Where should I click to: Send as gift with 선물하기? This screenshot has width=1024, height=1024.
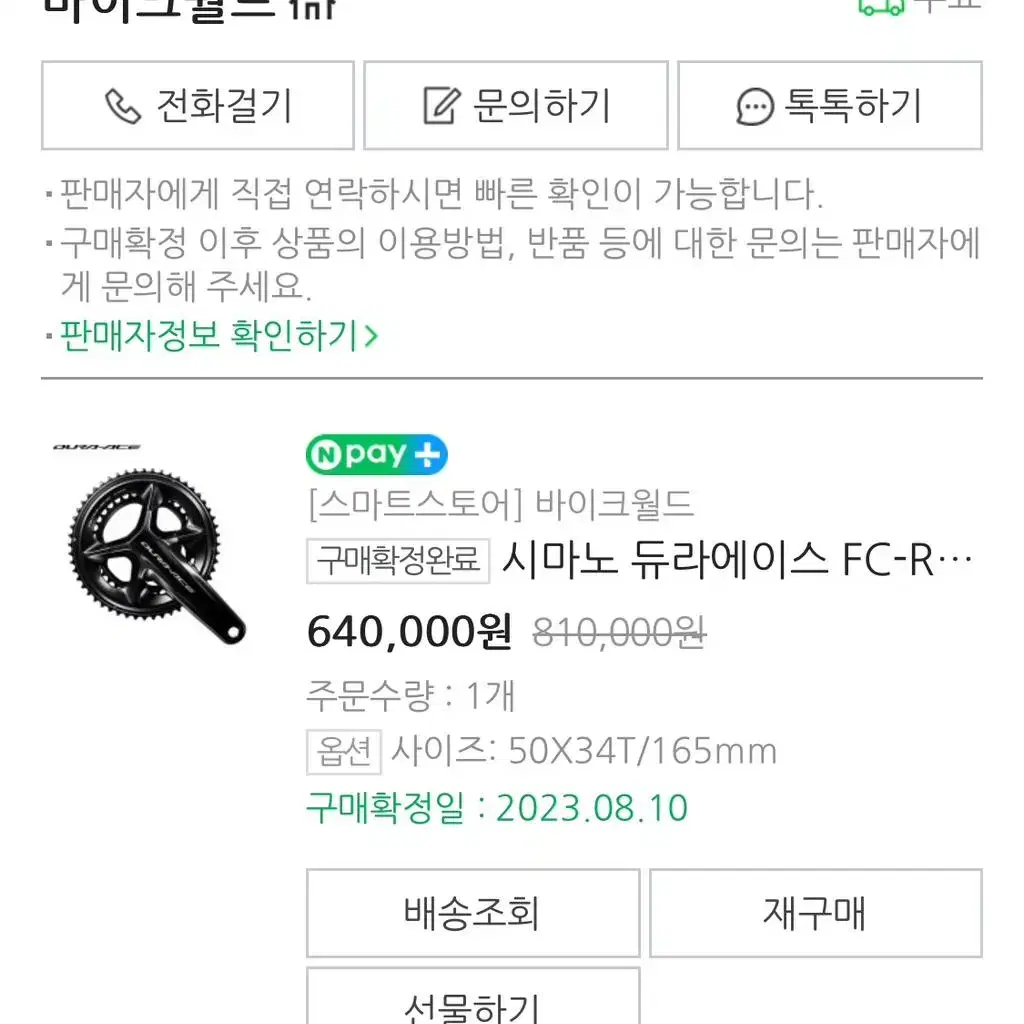point(473,996)
